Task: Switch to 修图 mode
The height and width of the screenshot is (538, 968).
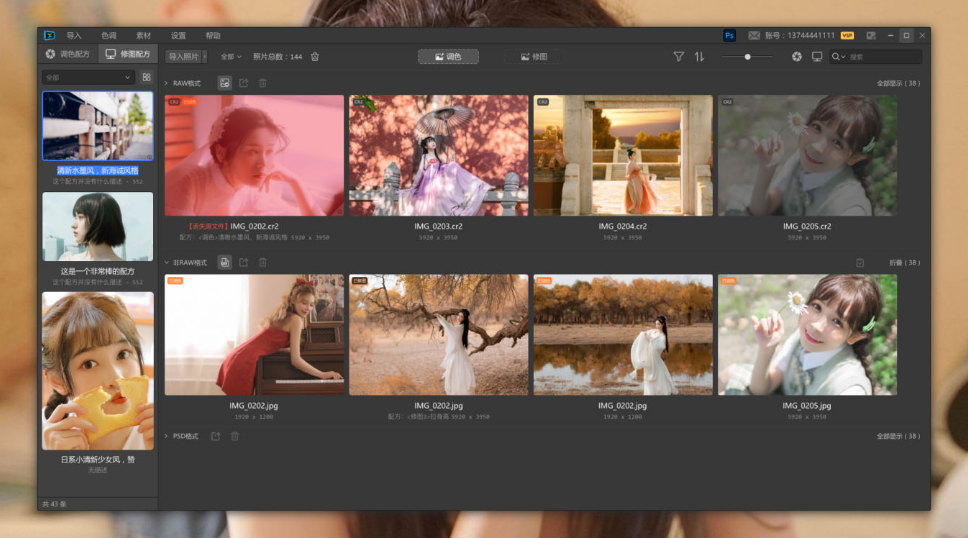Action: pos(533,57)
